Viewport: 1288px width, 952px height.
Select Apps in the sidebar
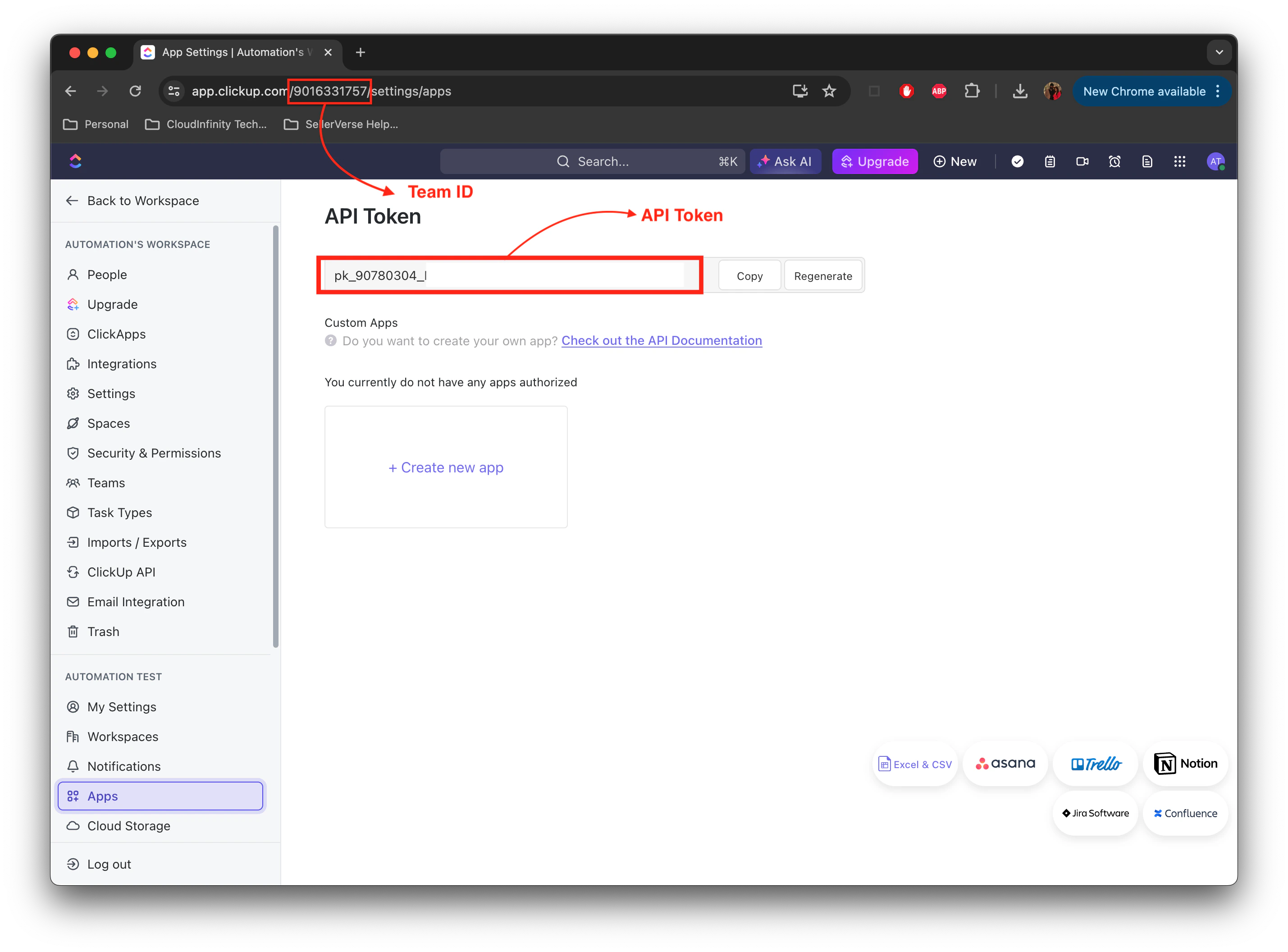[103, 796]
